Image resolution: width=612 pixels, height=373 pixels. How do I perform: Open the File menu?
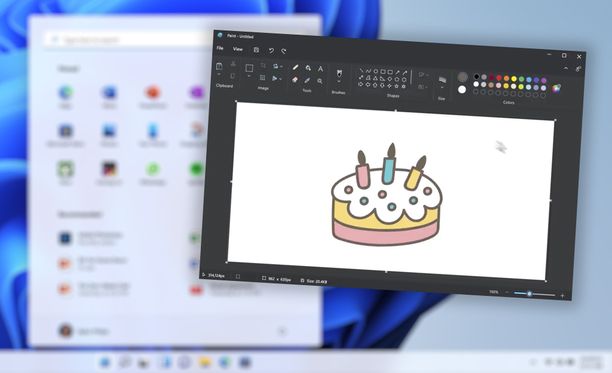pyautogui.click(x=220, y=48)
